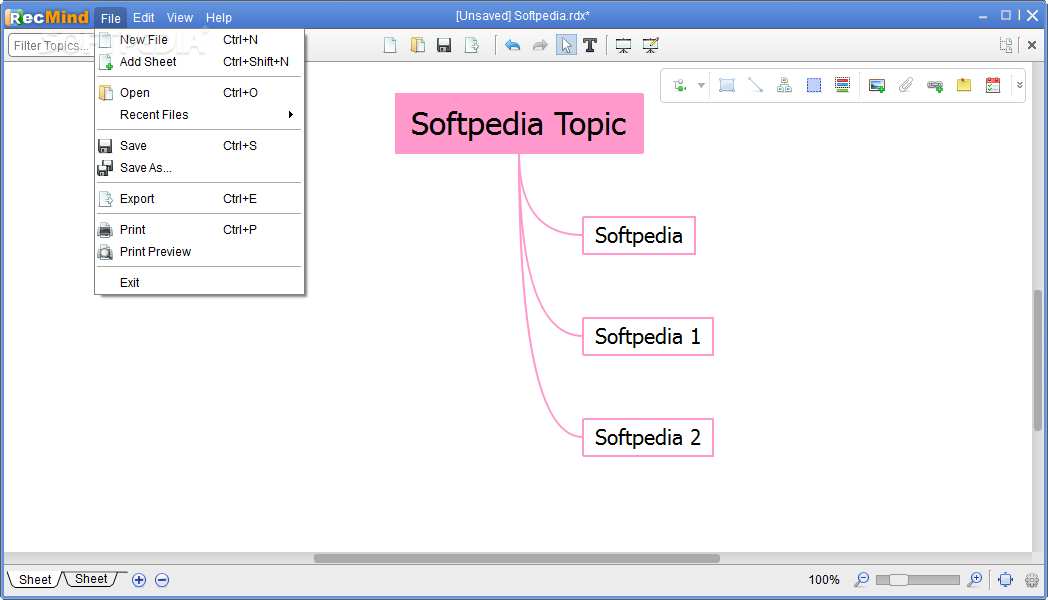
Task: Click the summary colored lines icon
Action: click(x=842, y=86)
